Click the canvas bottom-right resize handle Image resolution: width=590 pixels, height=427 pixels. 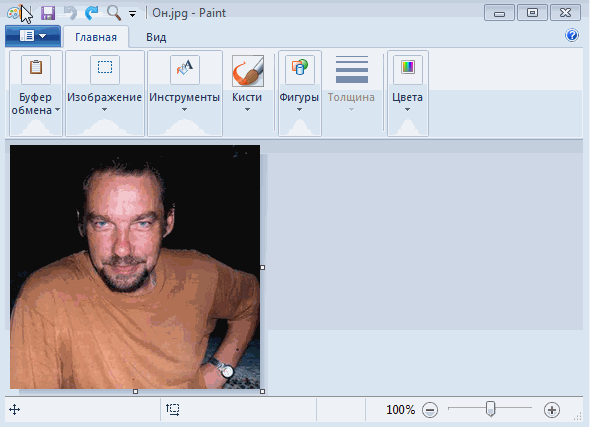[x=262, y=391]
